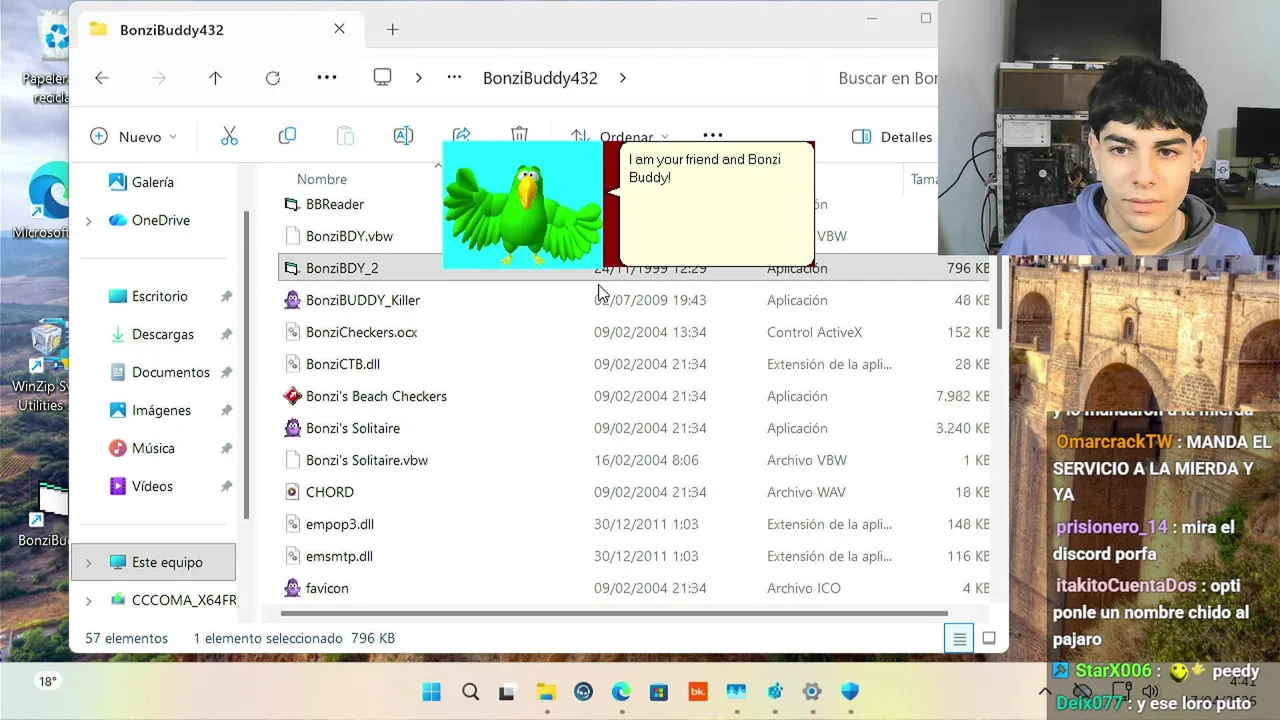Open the Windows Start menu
The image size is (1280, 720).
[x=432, y=692]
